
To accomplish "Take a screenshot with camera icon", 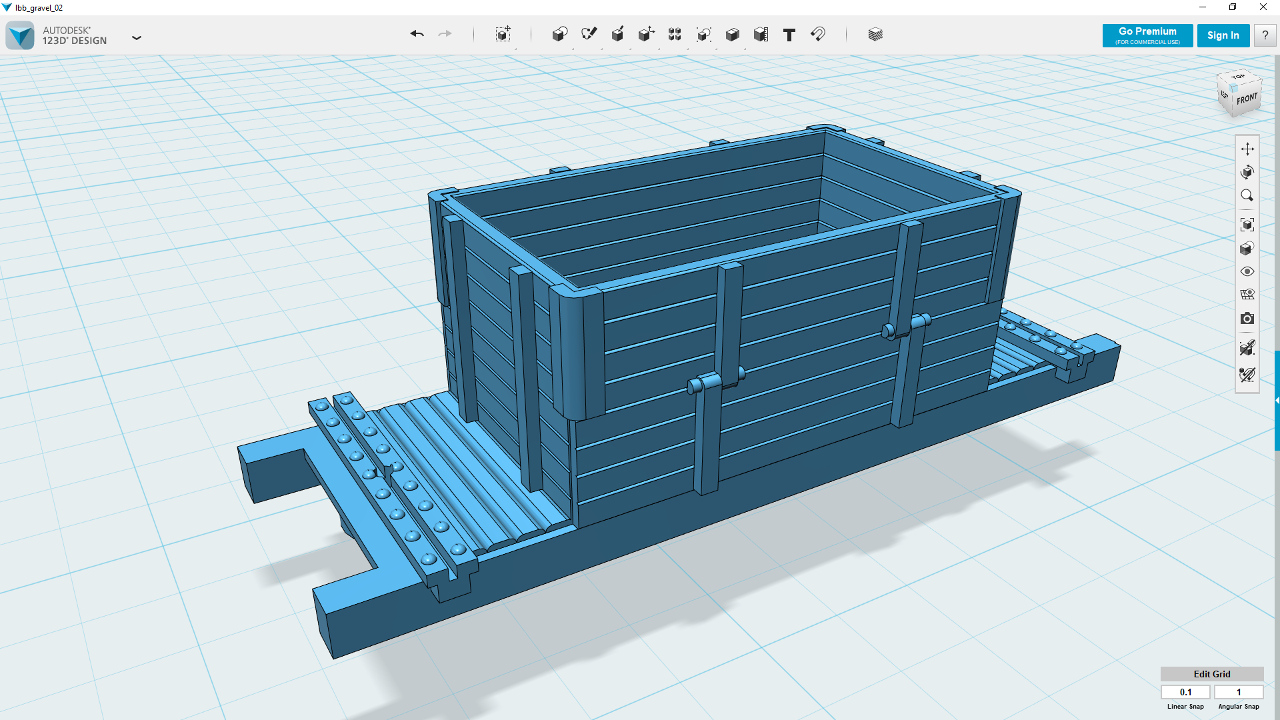I will tap(1247, 319).
